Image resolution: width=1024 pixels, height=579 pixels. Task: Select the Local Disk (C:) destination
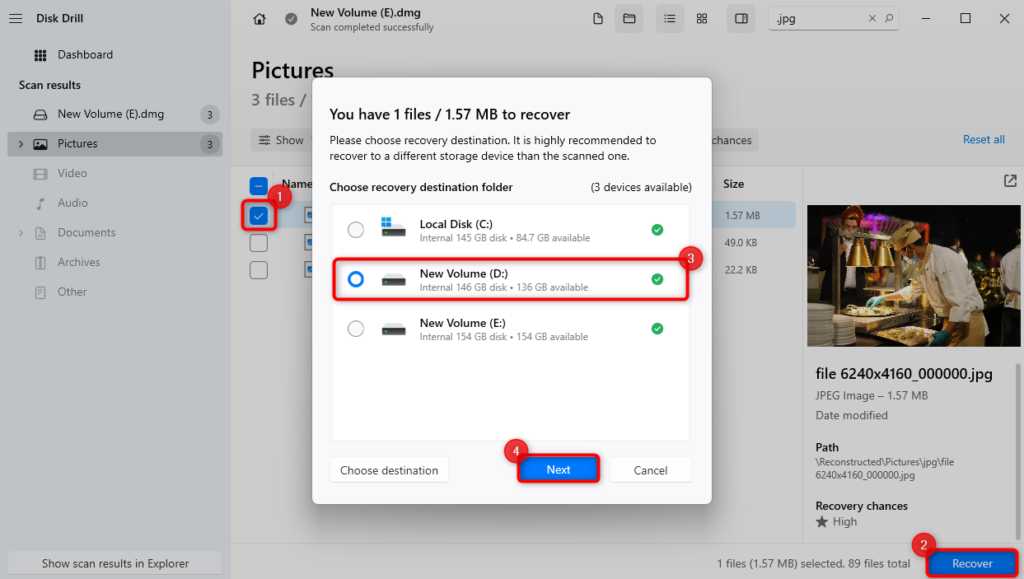[x=356, y=229]
